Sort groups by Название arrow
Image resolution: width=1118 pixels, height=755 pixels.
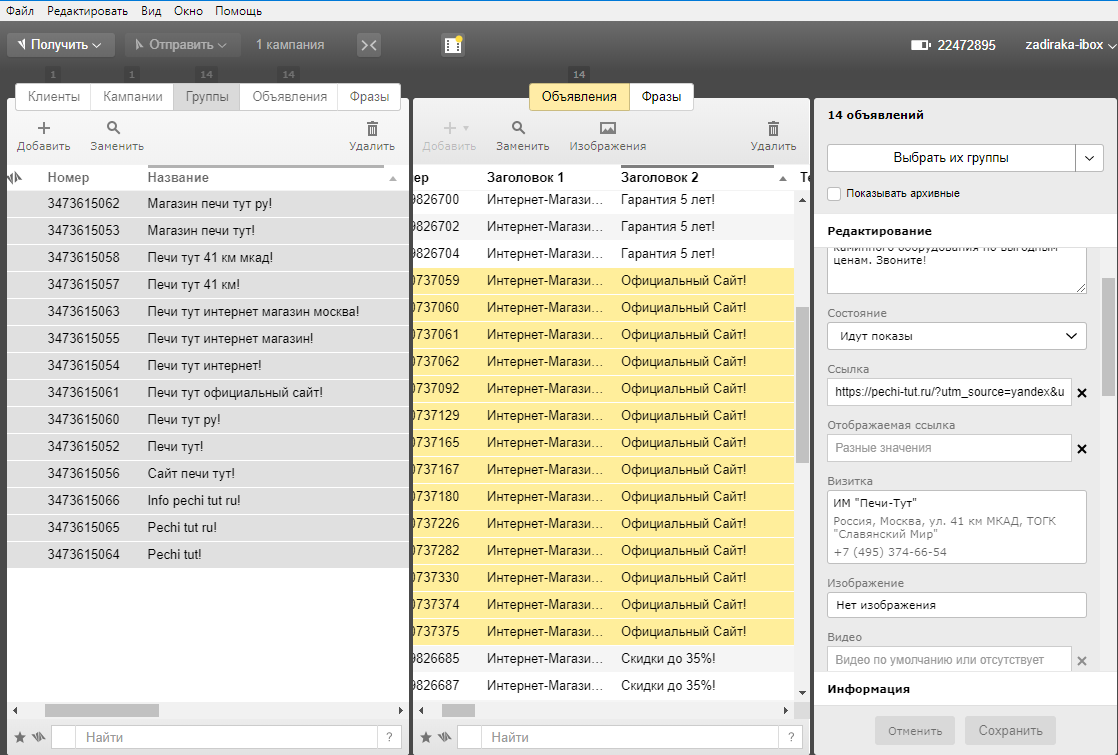tap(393, 178)
